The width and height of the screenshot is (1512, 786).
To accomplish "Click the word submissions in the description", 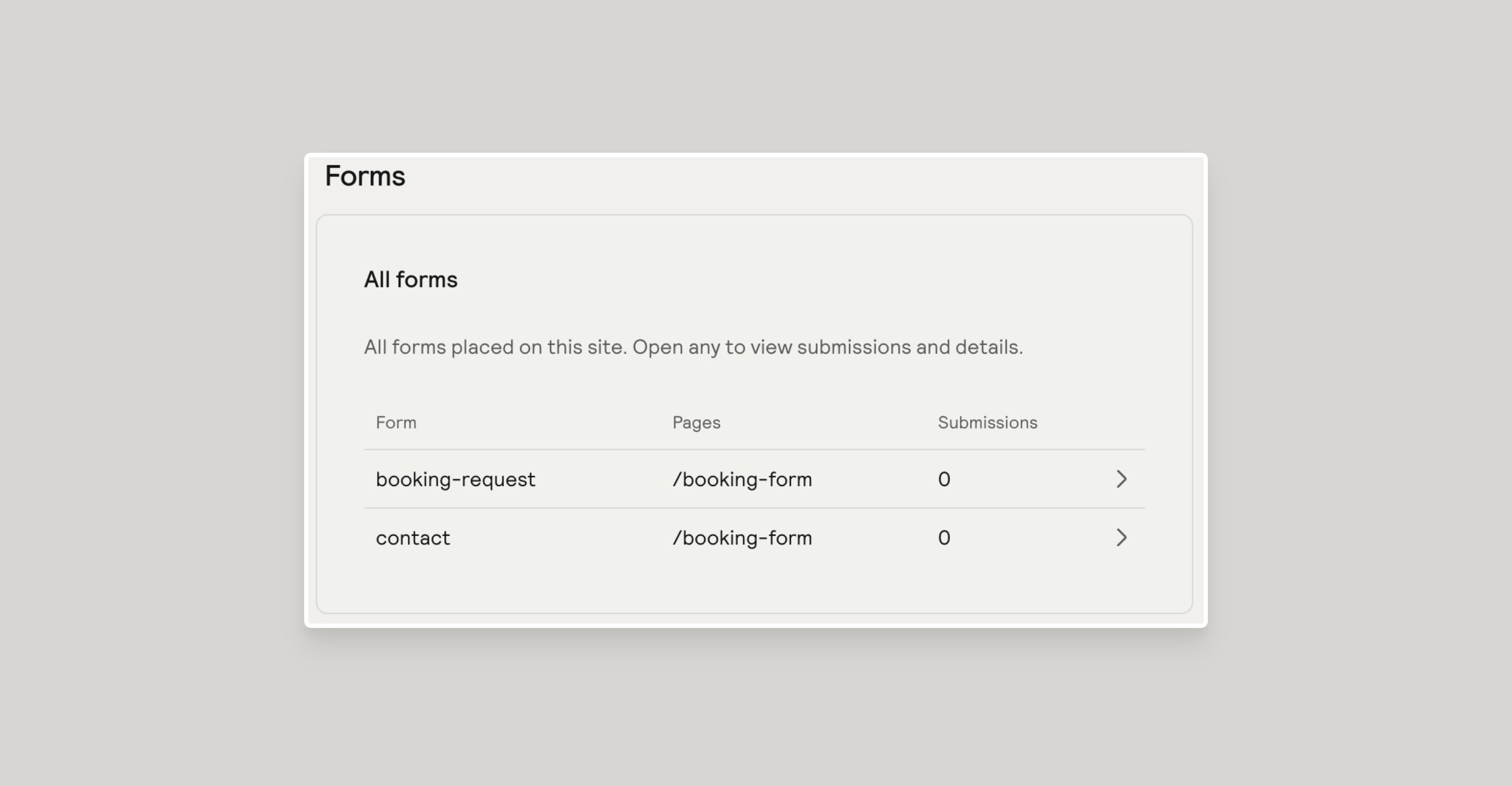I will click(x=854, y=347).
